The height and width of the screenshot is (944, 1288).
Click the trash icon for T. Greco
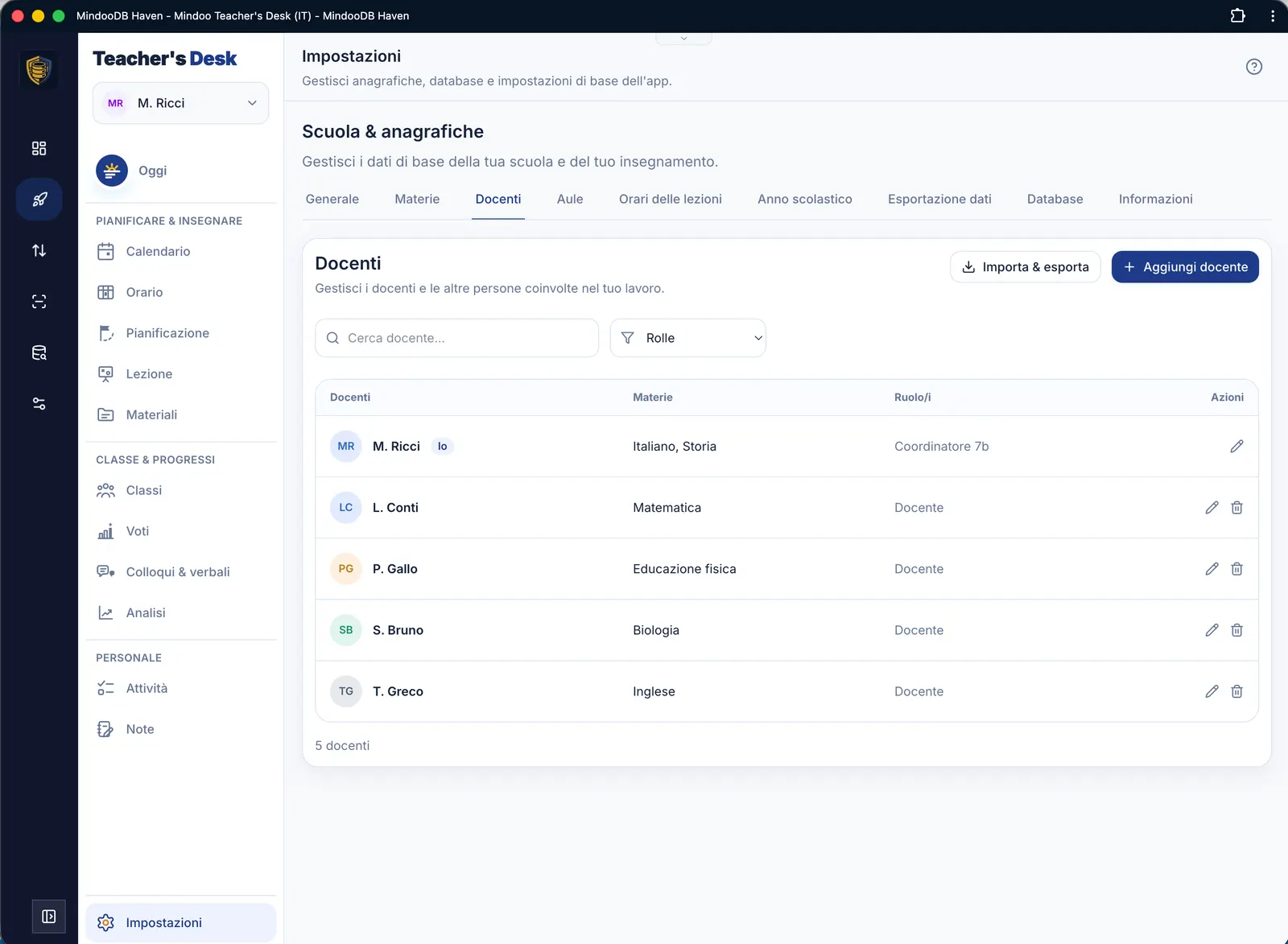point(1236,691)
